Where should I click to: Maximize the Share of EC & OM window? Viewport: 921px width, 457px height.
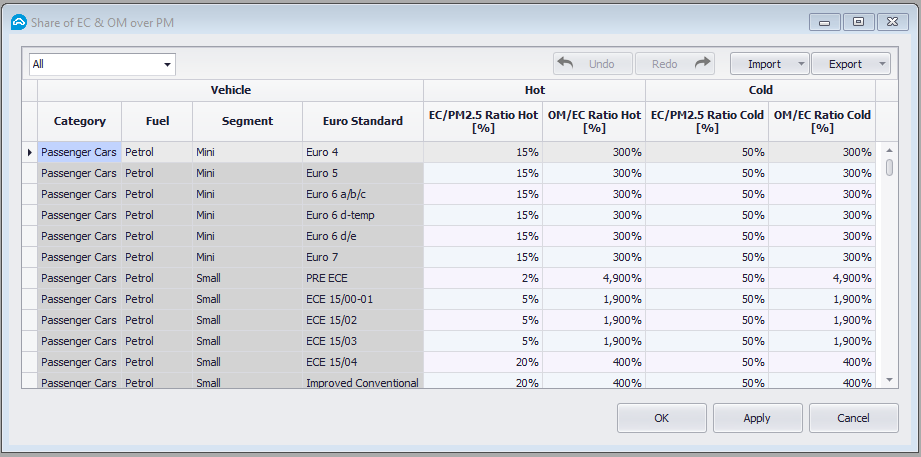pos(858,21)
